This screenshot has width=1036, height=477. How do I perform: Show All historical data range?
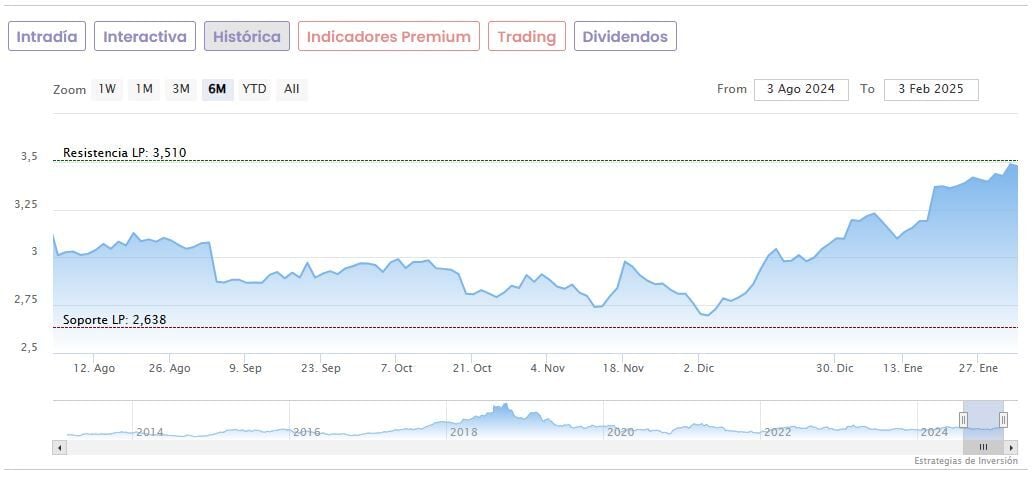click(291, 89)
